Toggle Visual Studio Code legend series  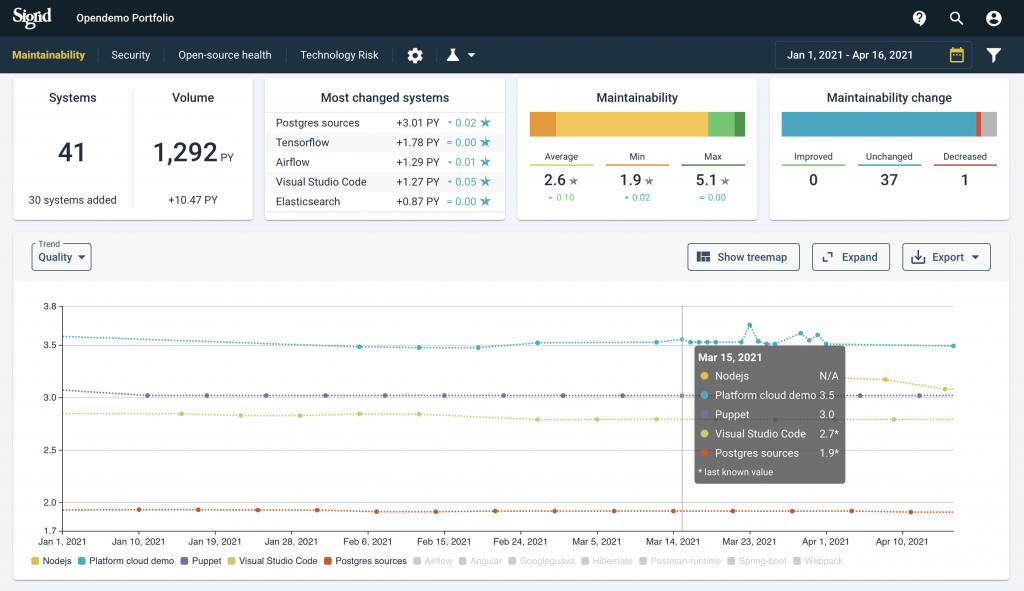272,561
